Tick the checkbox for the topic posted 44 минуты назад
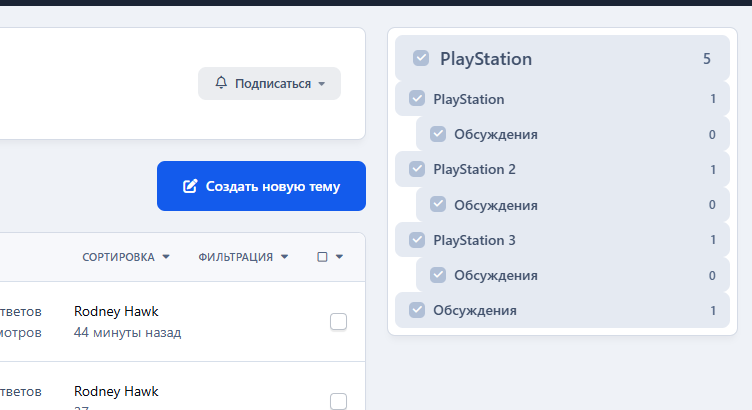The width and height of the screenshot is (752, 410). [338, 322]
